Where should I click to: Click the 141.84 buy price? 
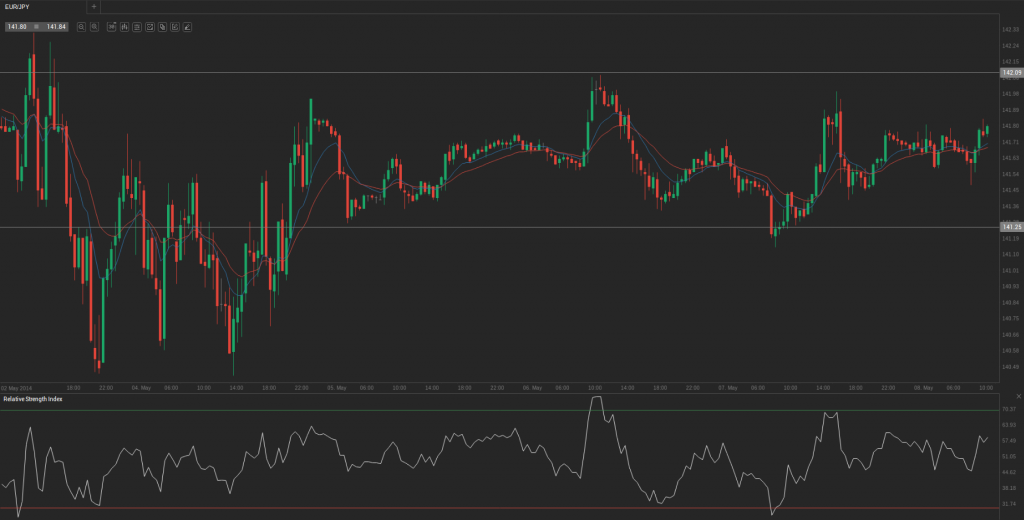56,27
